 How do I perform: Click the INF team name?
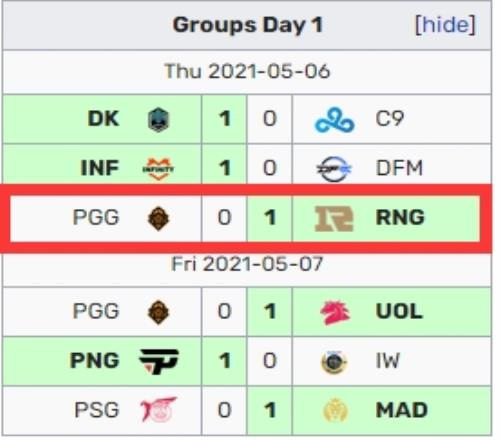[100, 168]
